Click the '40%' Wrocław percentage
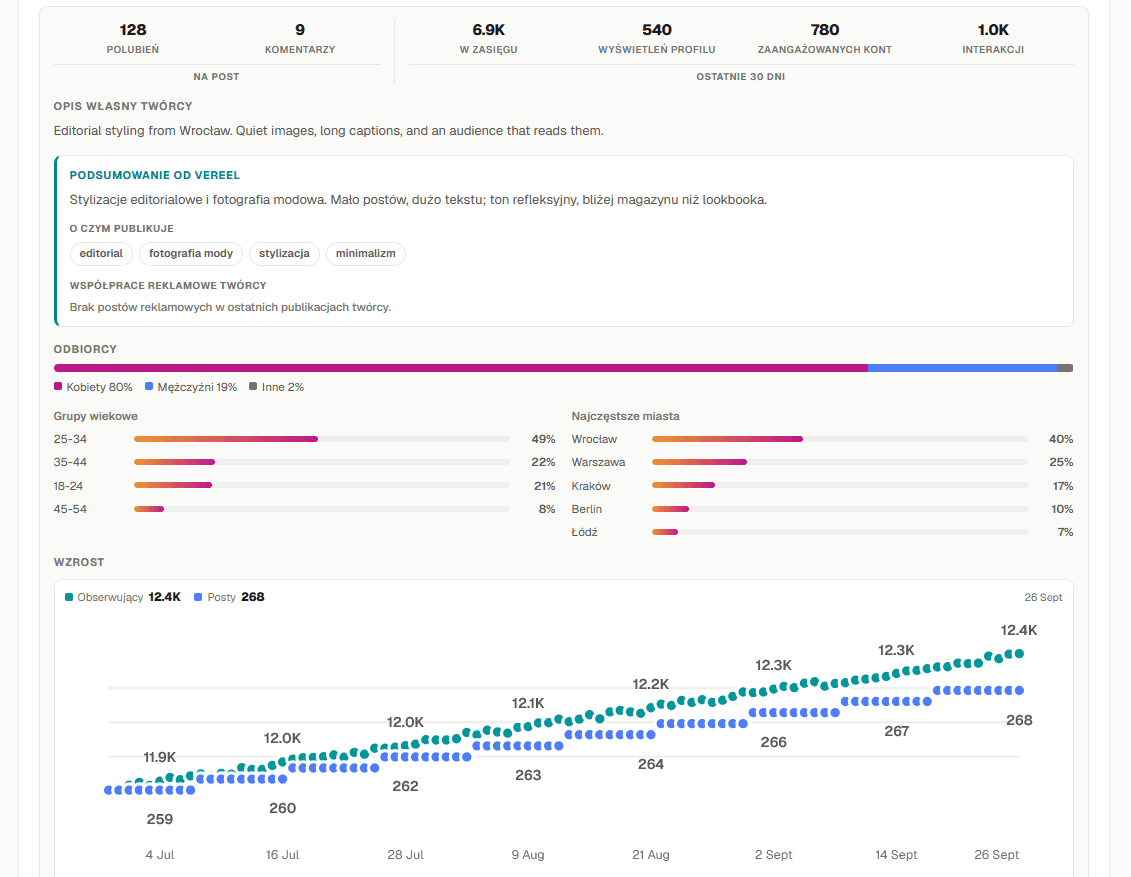The width and height of the screenshot is (1131, 877). pyautogui.click(x=1061, y=439)
